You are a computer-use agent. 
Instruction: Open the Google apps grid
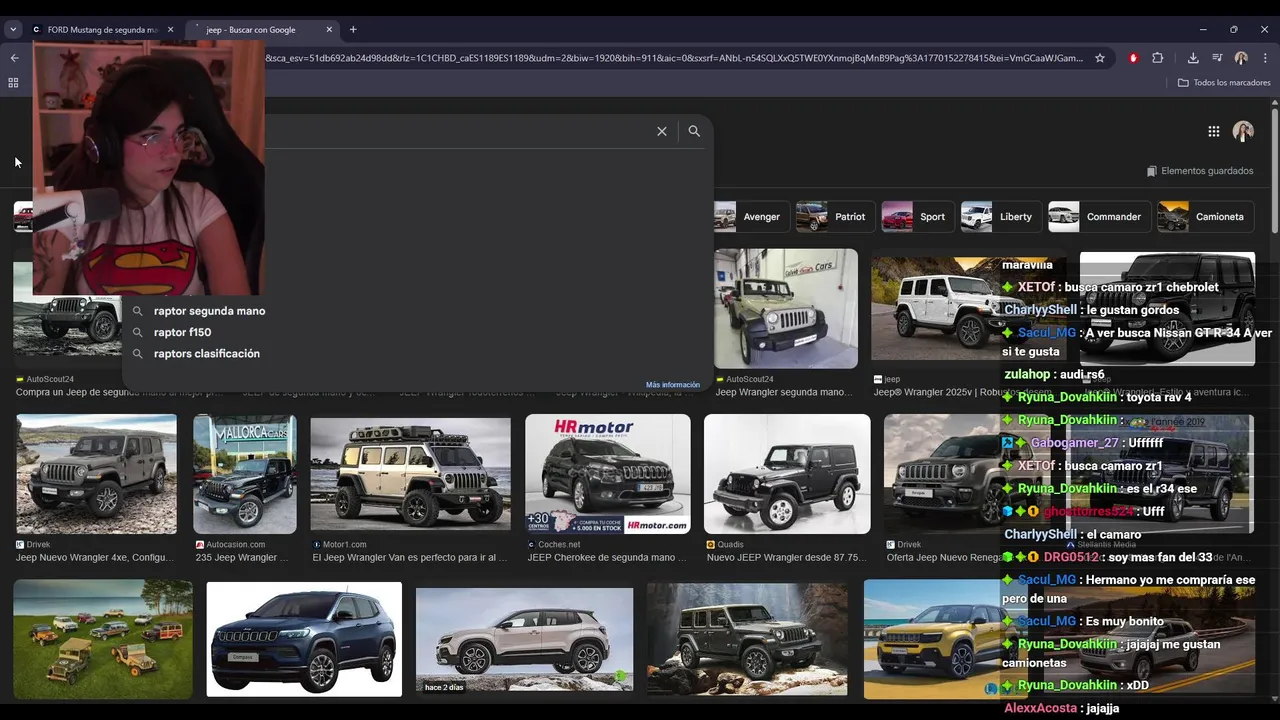pos(1213,131)
